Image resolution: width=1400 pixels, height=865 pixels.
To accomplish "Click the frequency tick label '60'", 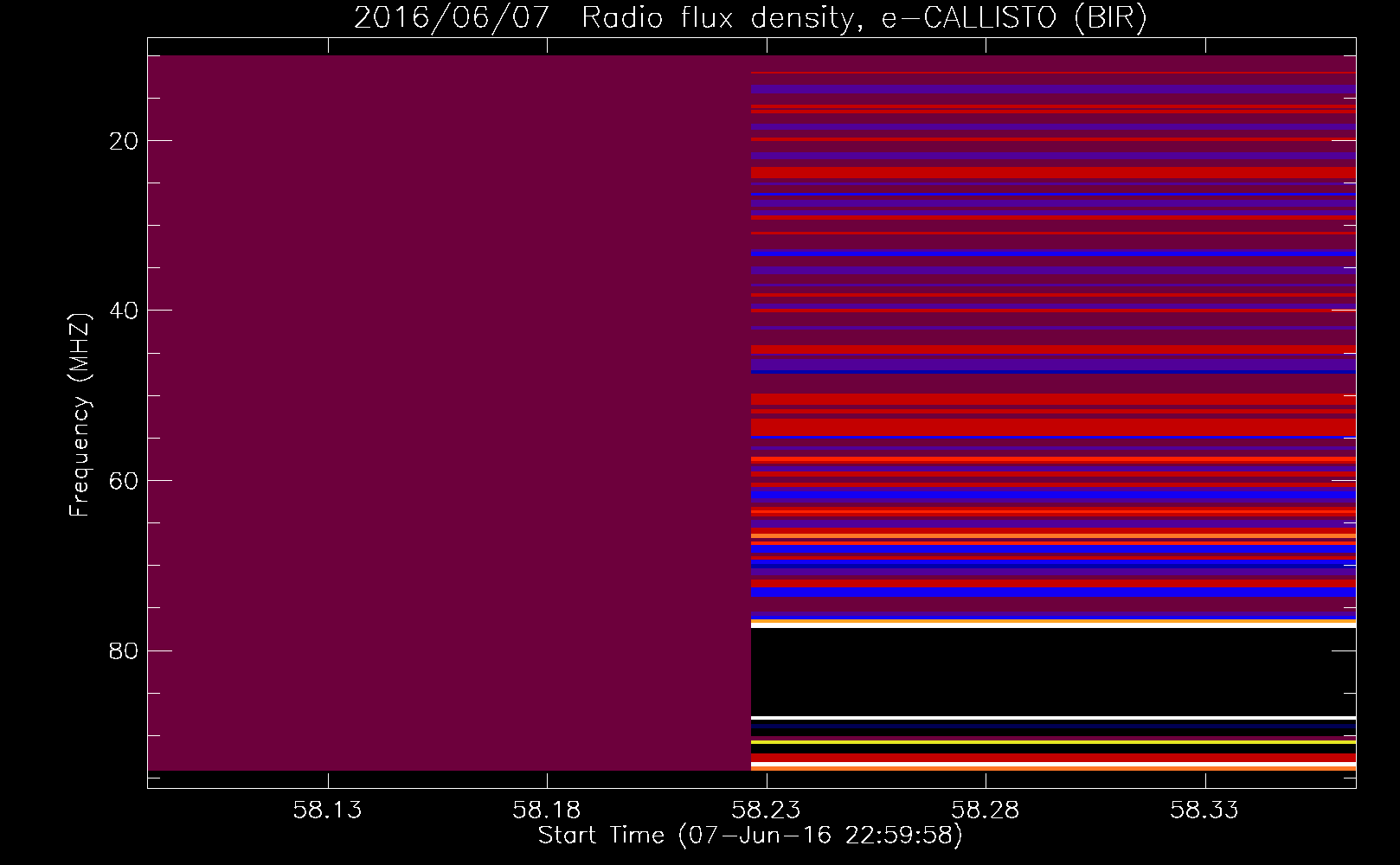I will coord(125,480).
